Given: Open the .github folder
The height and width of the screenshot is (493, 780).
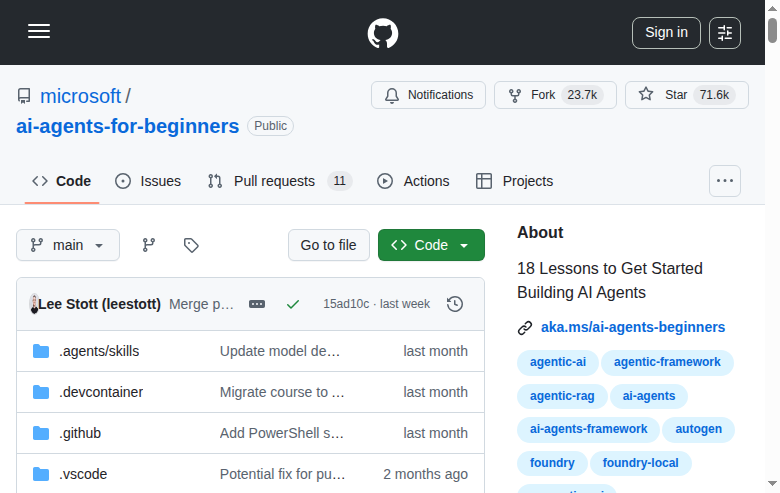Looking at the screenshot, I should coord(80,433).
